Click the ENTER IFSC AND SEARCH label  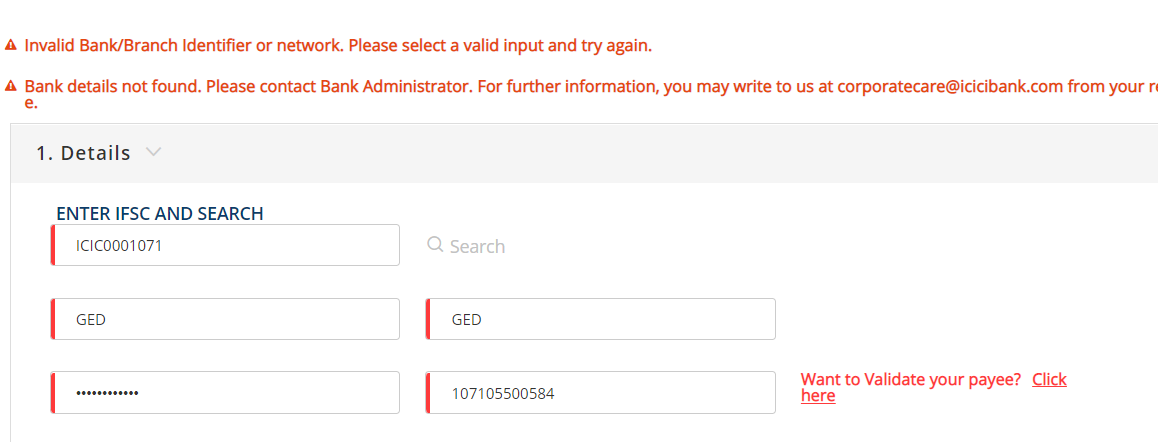[x=160, y=214]
